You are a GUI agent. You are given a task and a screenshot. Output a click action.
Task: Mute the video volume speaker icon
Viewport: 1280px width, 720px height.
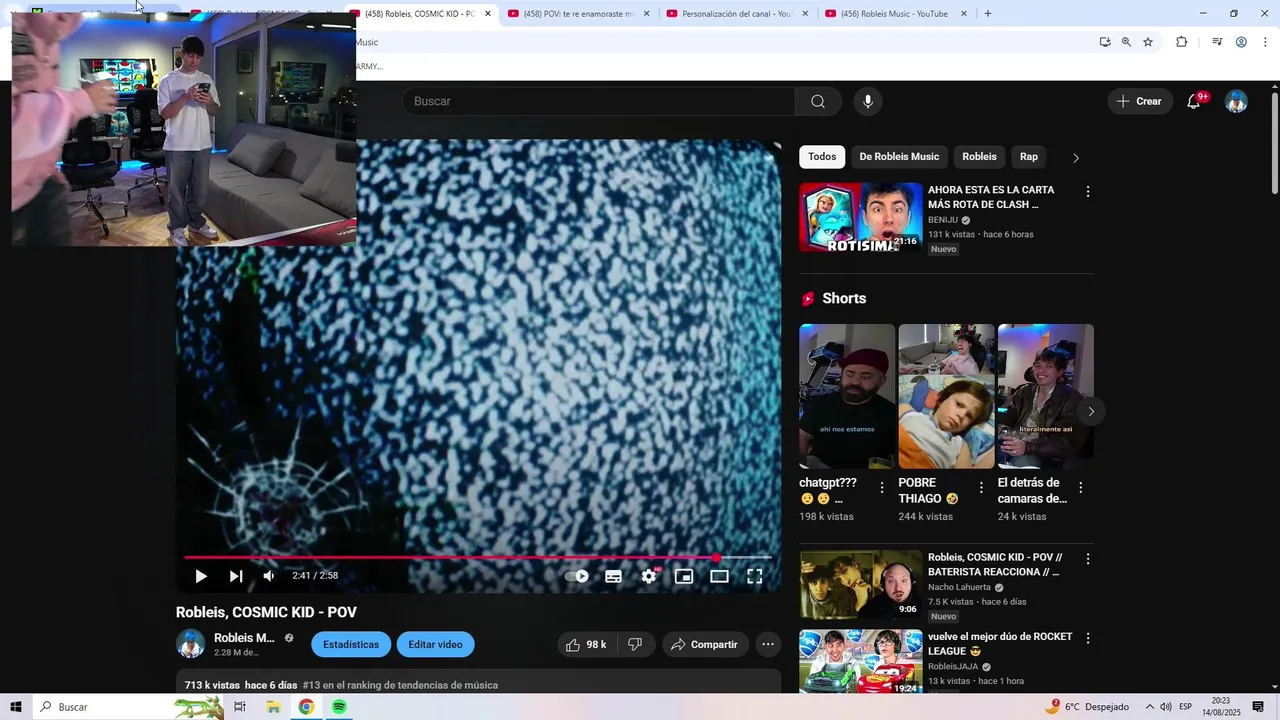[x=269, y=576]
